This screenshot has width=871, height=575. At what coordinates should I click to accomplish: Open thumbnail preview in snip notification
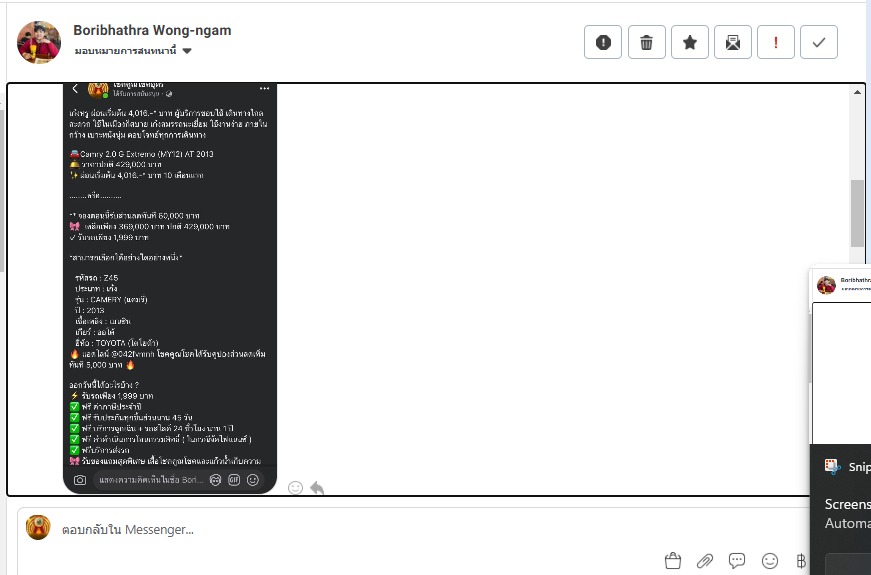point(842,356)
